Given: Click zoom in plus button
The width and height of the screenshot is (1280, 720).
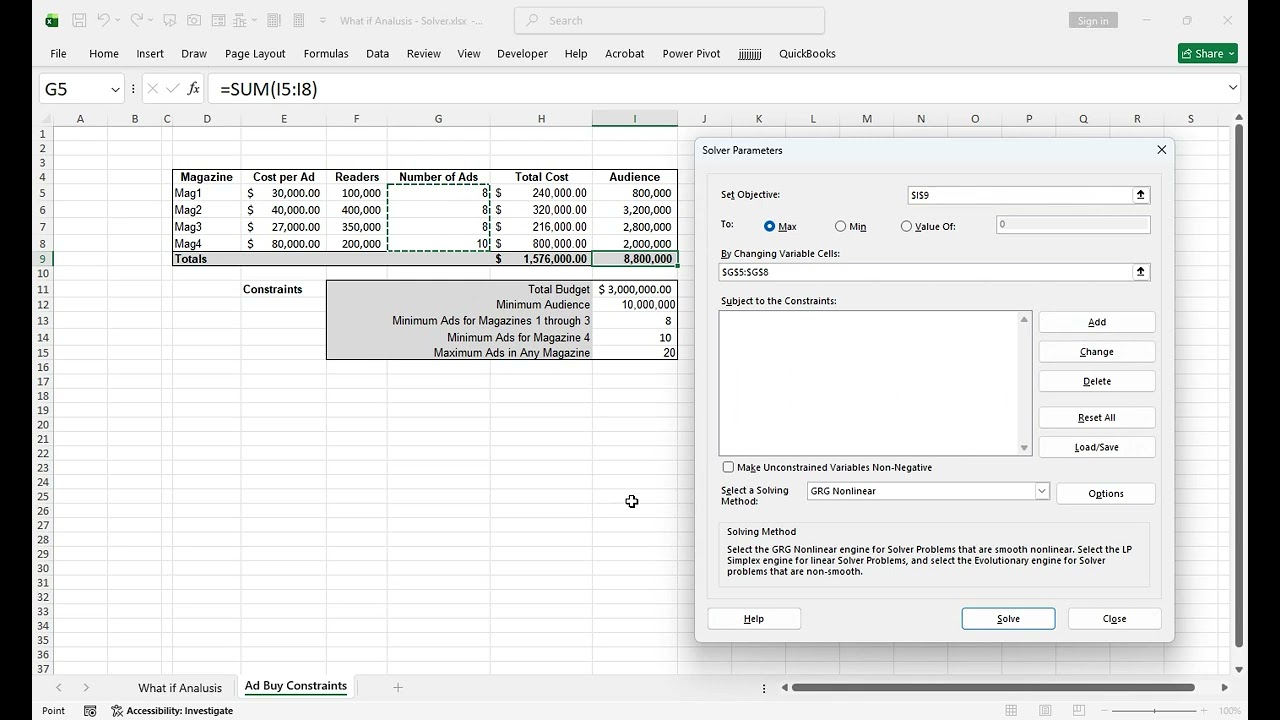Looking at the screenshot, I should 1204,711.
